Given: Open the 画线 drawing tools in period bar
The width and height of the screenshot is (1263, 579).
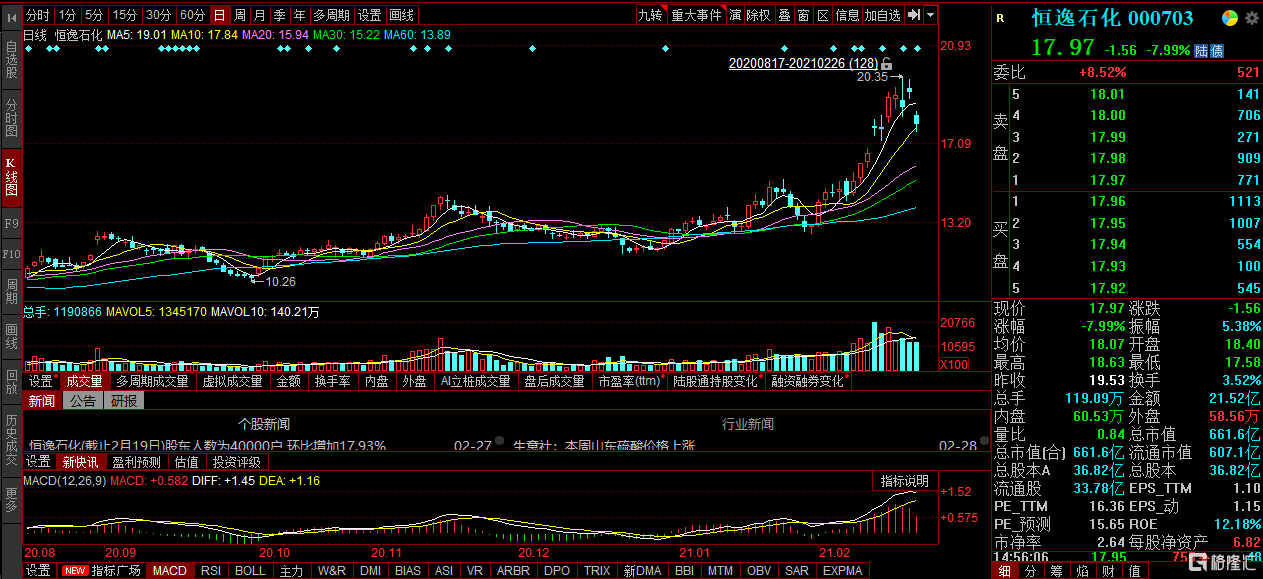Looking at the screenshot, I should point(402,15).
